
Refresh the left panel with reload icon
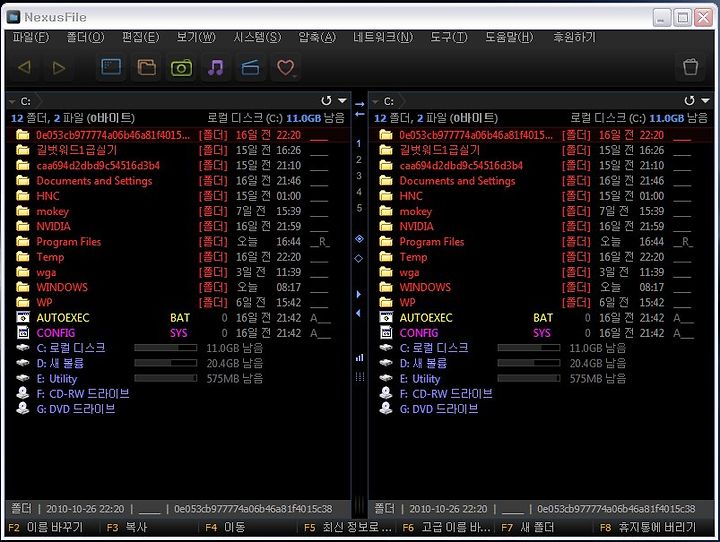point(326,101)
